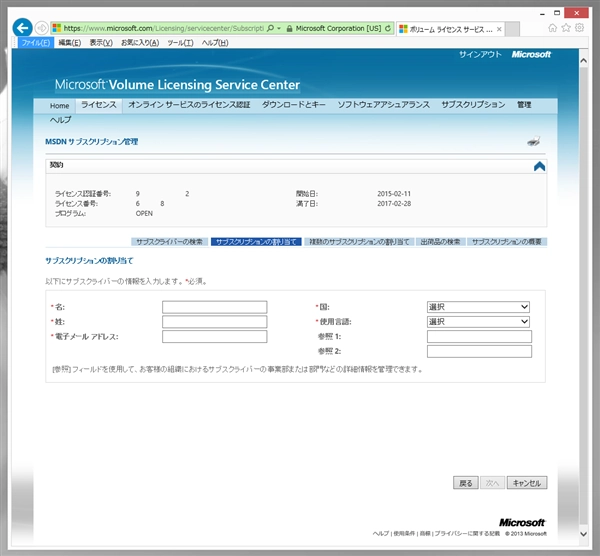Open ダウンロードとキー navigation tab
This screenshot has height=556, width=600.
[x=293, y=105]
